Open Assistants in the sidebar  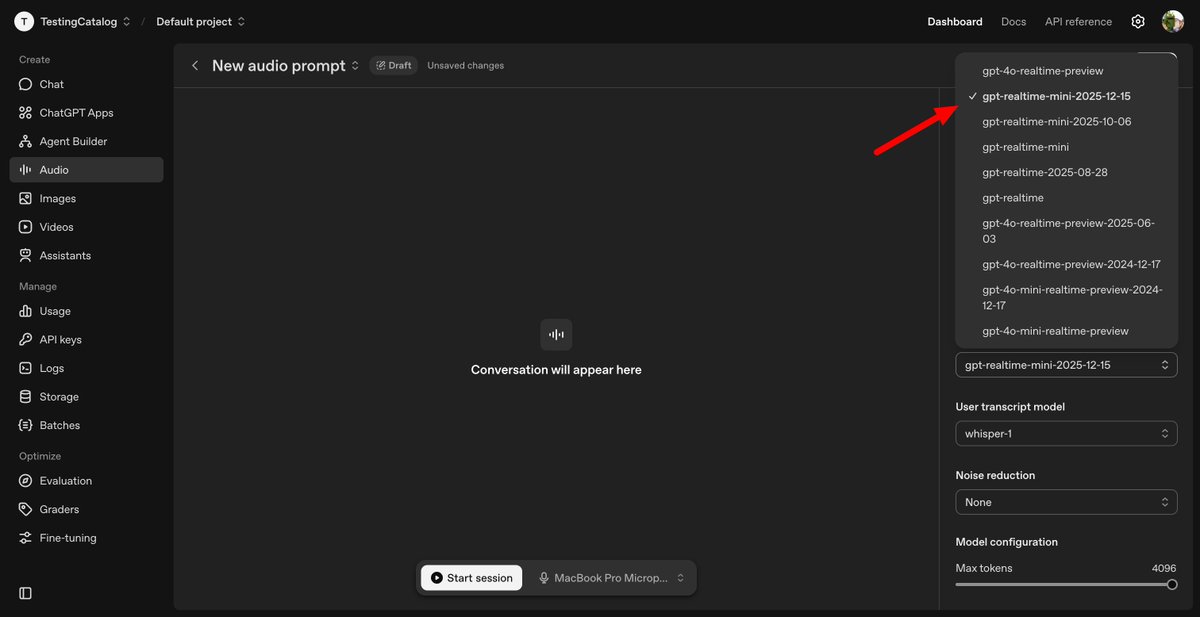pyautogui.click(x=86, y=255)
